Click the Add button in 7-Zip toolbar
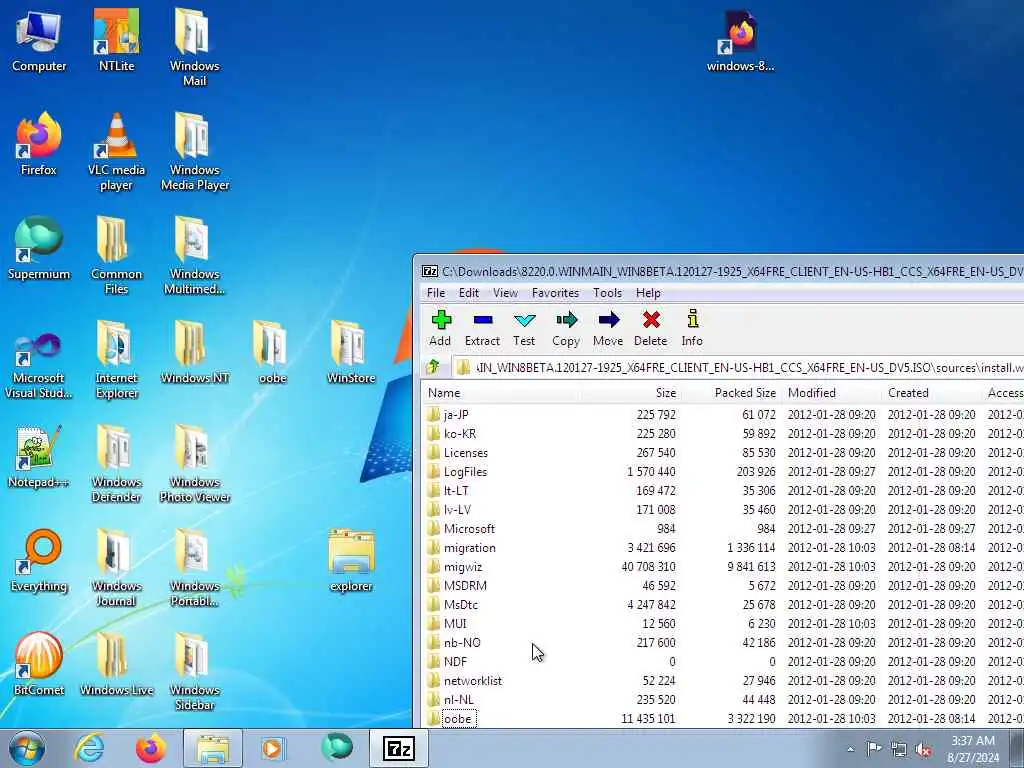Screen dimensions: 1024x768 click(x=441, y=328)
